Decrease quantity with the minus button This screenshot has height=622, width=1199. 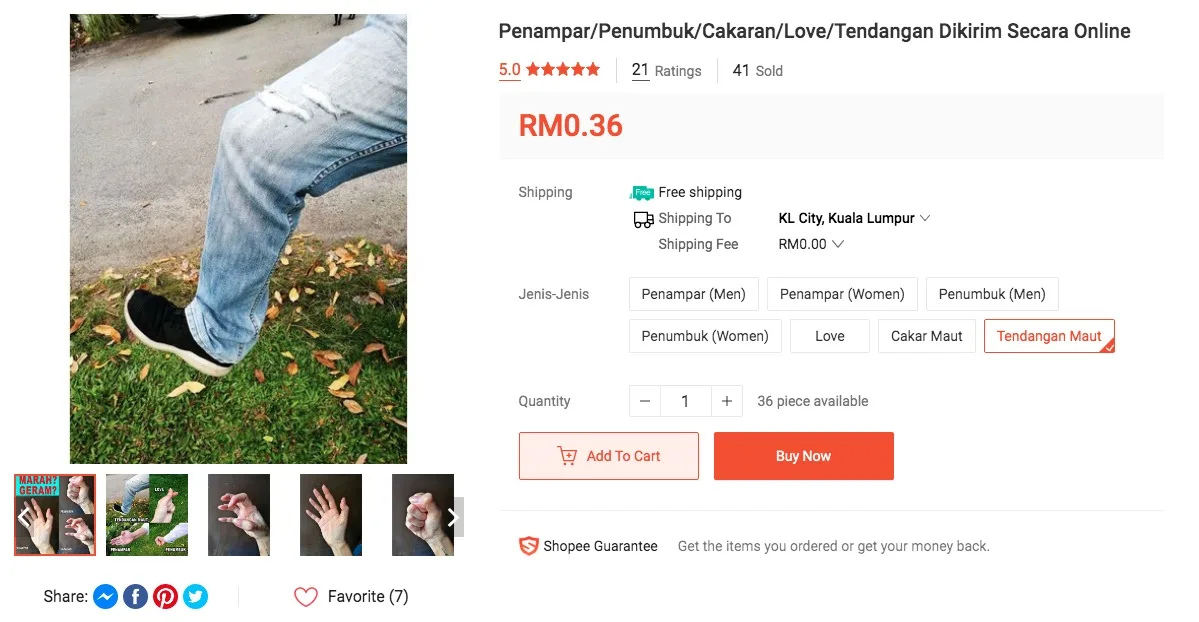[645, 401]
